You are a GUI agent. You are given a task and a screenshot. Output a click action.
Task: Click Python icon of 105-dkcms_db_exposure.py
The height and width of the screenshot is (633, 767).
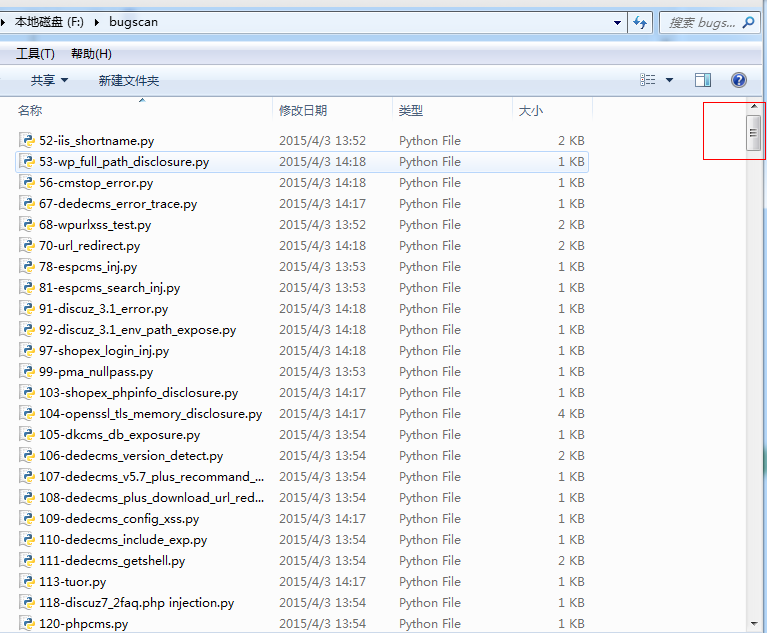pyautogui.click(x=27, y=435)
